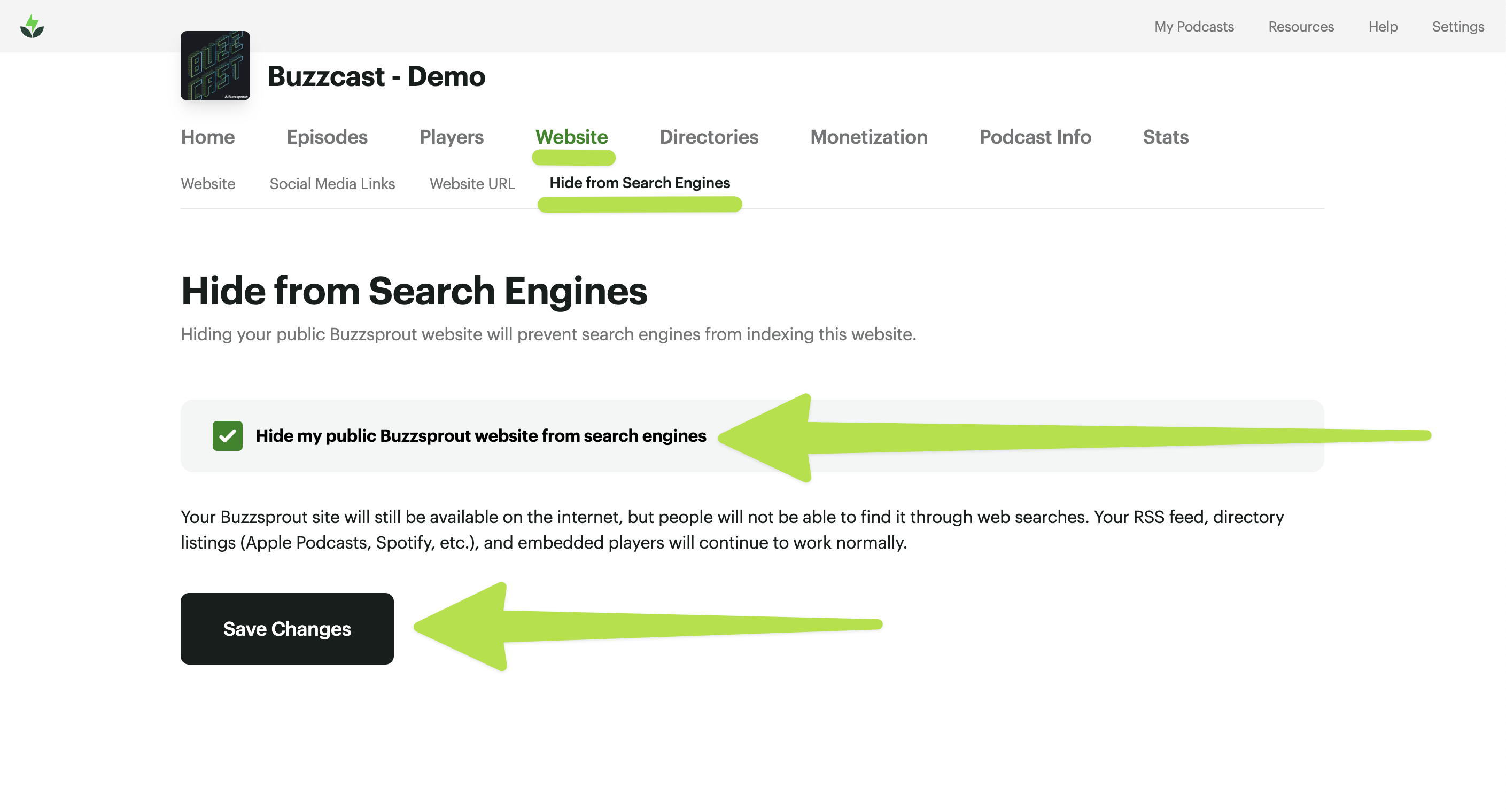This screenshot has width=1506, height=812.
Task: Go to account Settings
Action: coord(1457,26)
